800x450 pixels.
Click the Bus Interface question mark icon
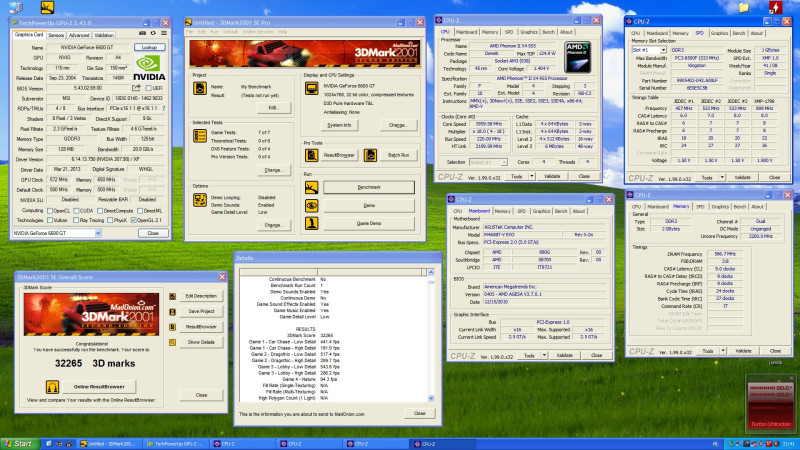click(x=163, y=108)
